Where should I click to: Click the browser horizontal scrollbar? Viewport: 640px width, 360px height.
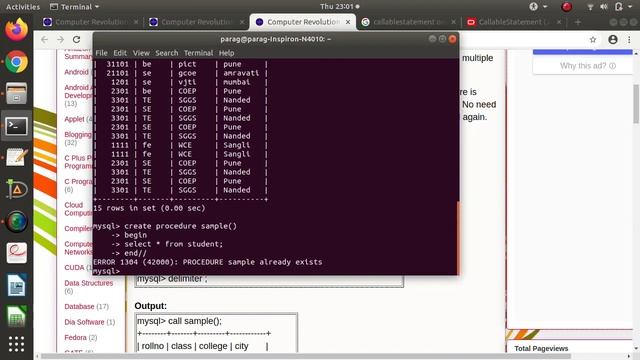[x=306, y=356]
